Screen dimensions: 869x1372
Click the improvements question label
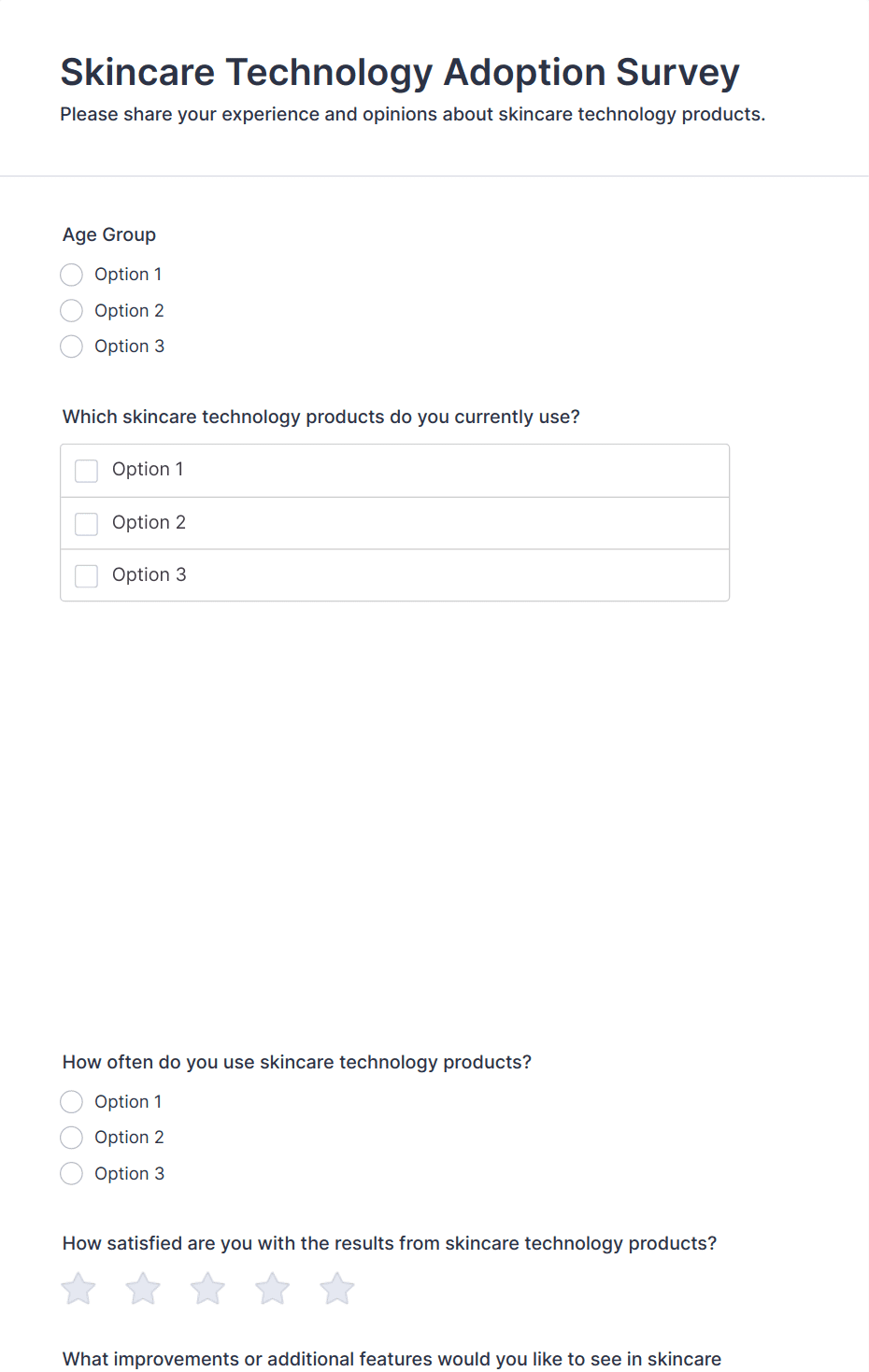[x=392, y=1359]
